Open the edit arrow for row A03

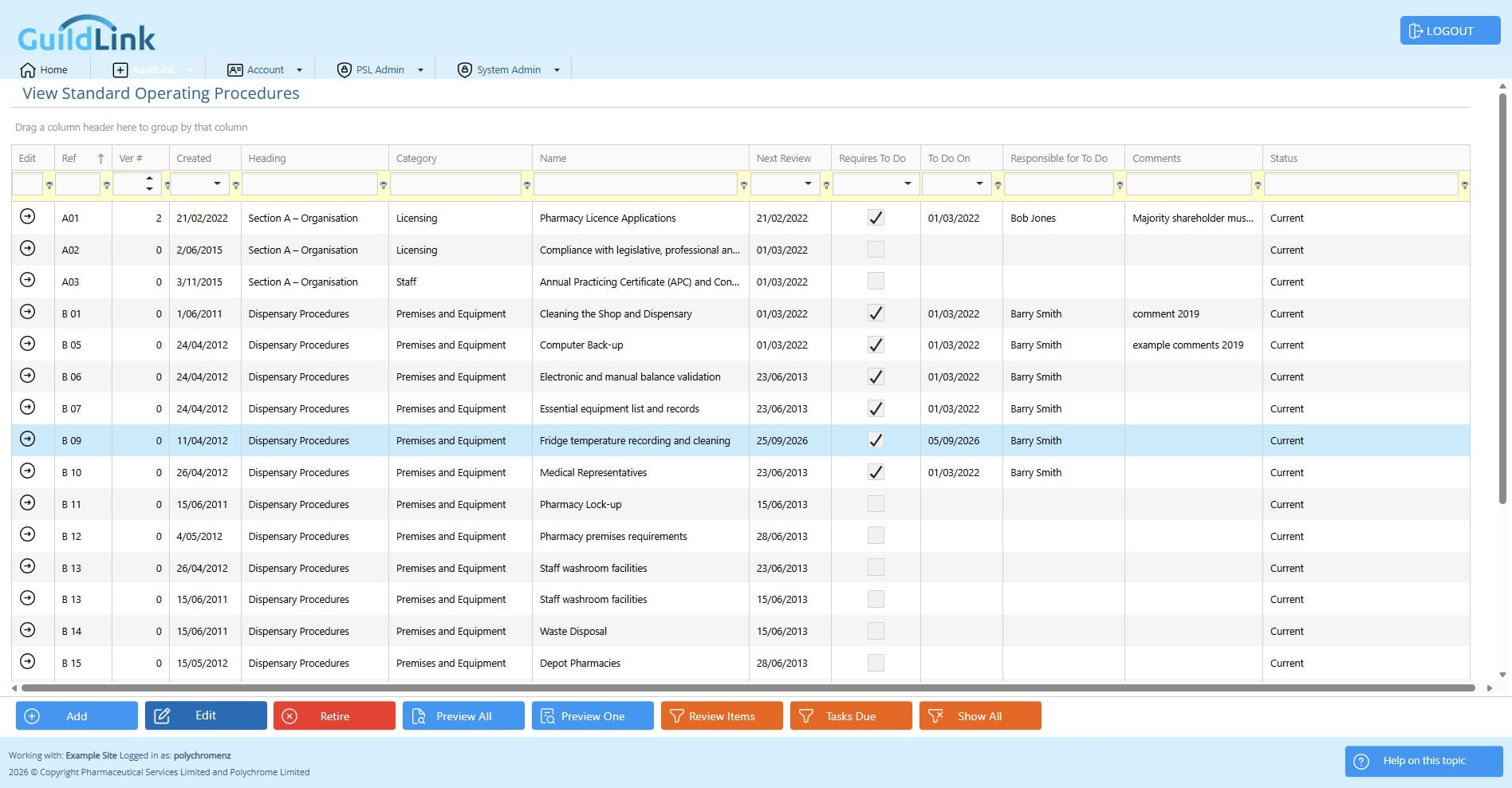click(x=27, y=280)
